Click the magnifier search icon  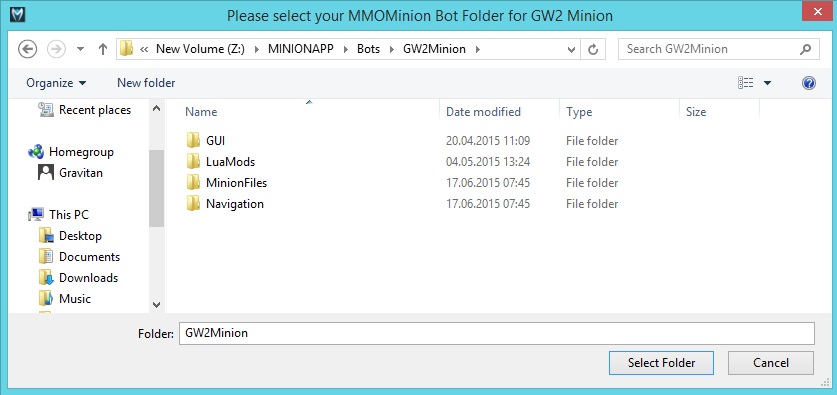pos(806,49)
